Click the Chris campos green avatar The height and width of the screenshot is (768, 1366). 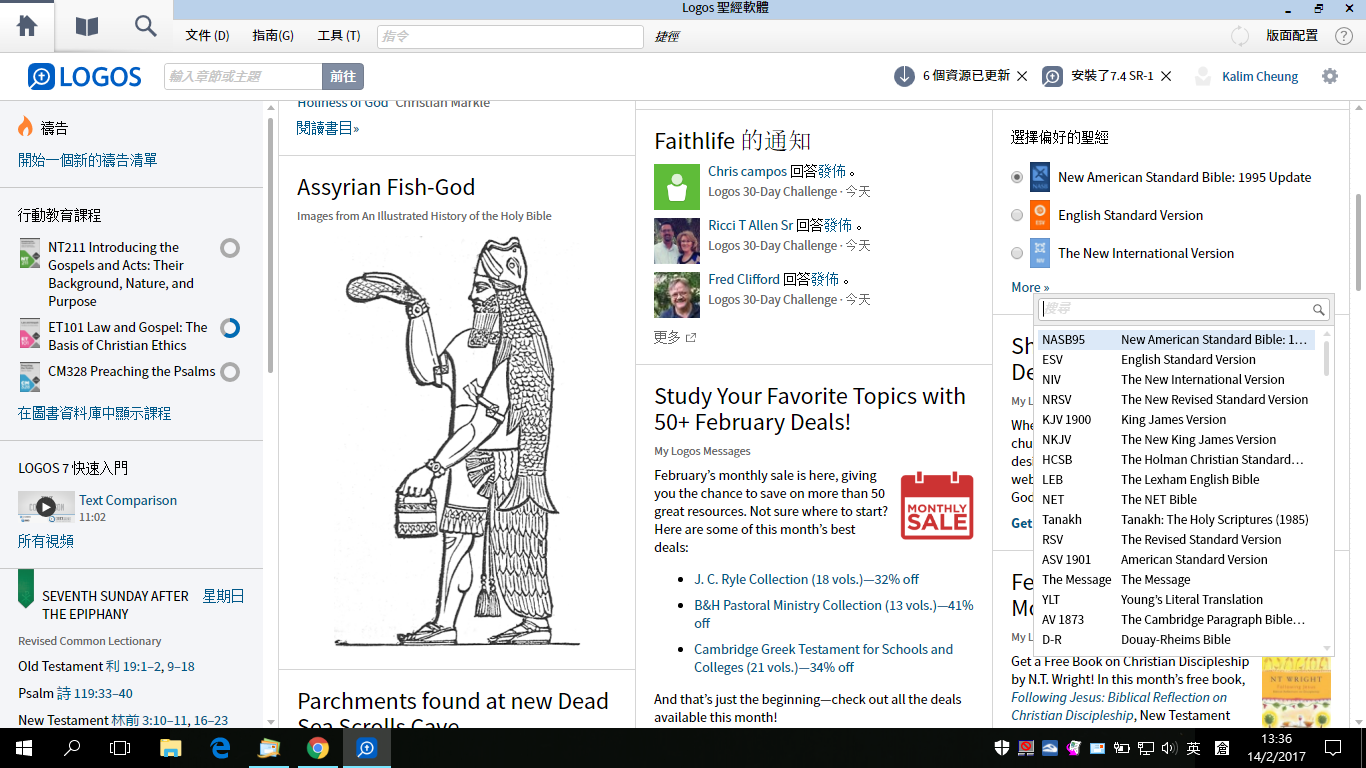click(677, 187)
